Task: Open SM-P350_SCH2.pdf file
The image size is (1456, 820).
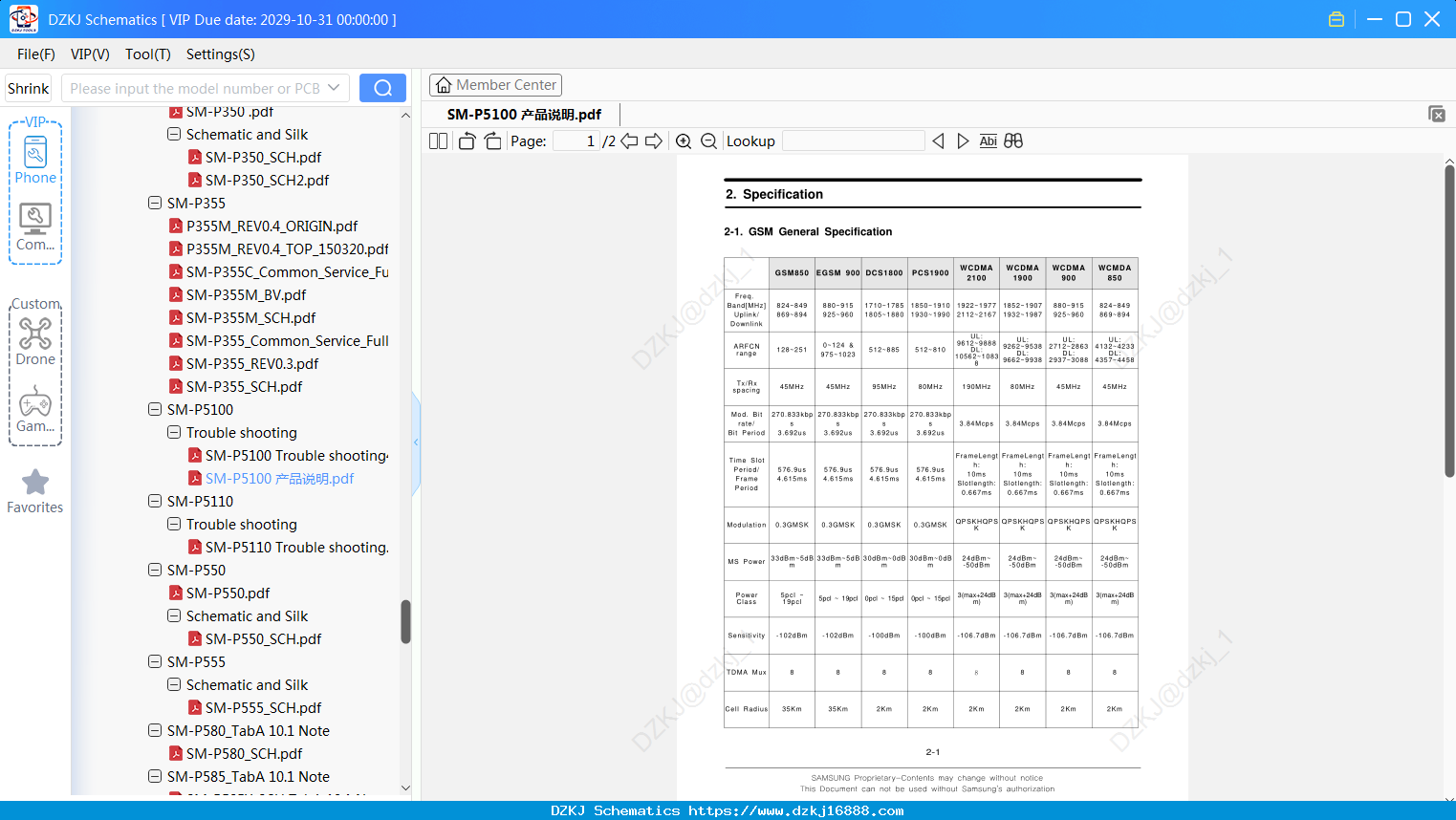Action: click(x=267, y=180)
